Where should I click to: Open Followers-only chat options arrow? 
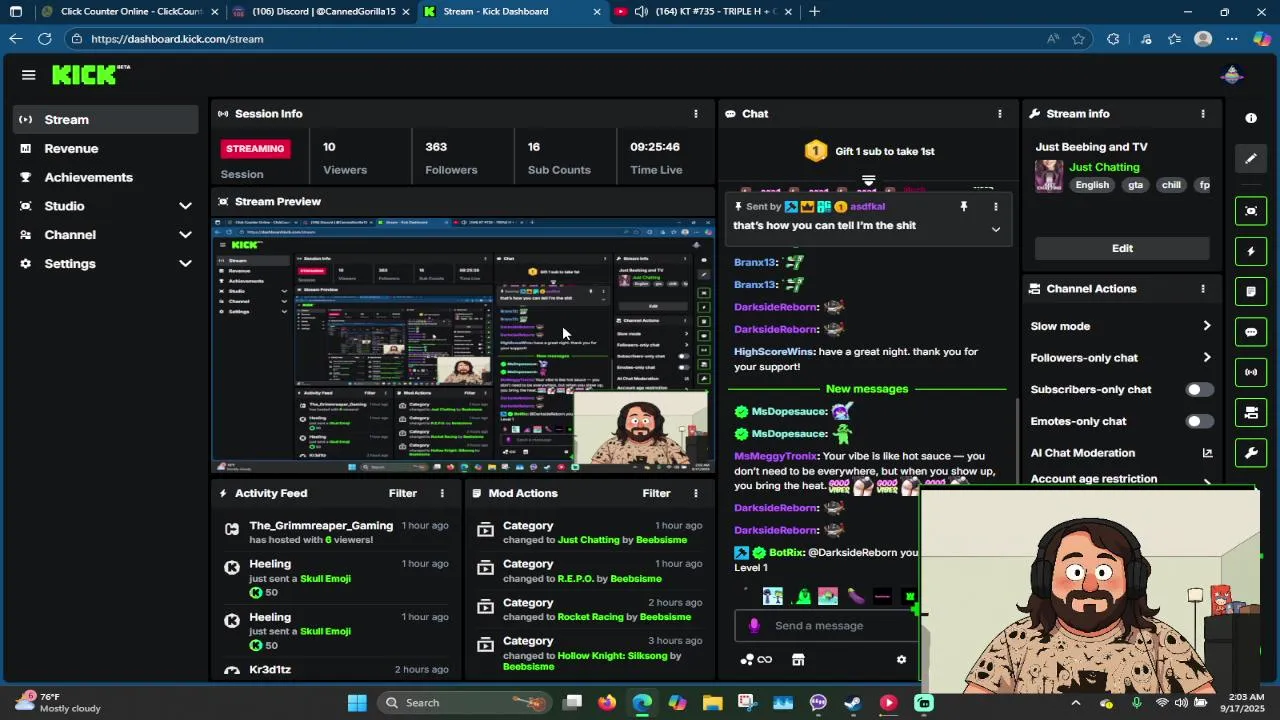coord(1207,358)
